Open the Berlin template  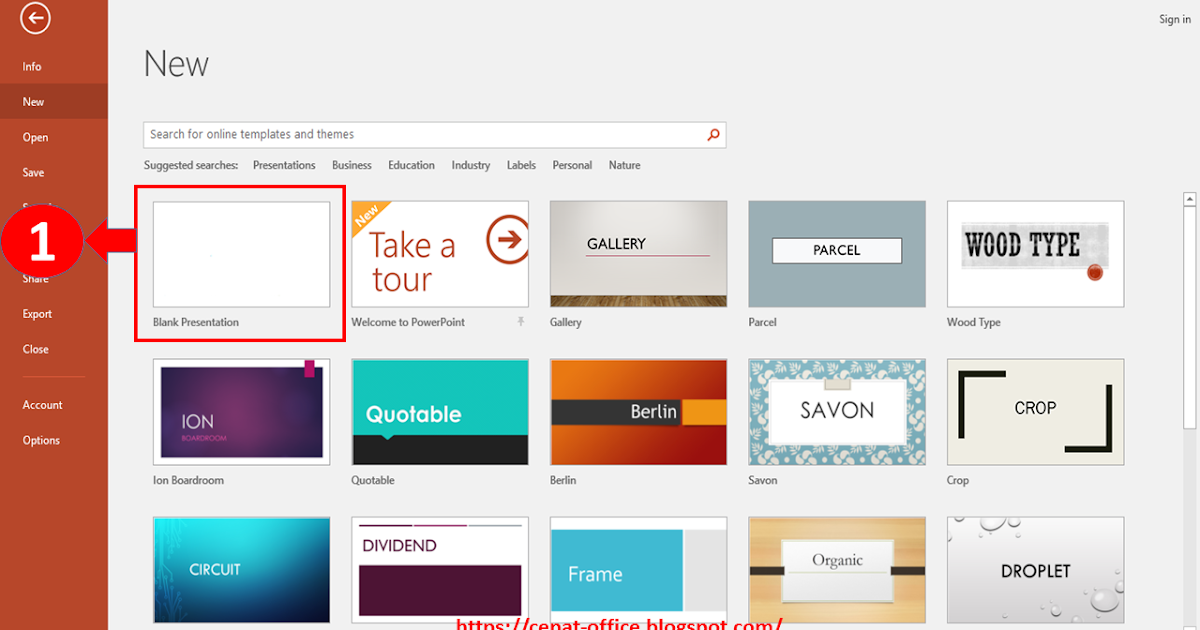[x=638, y=412]
